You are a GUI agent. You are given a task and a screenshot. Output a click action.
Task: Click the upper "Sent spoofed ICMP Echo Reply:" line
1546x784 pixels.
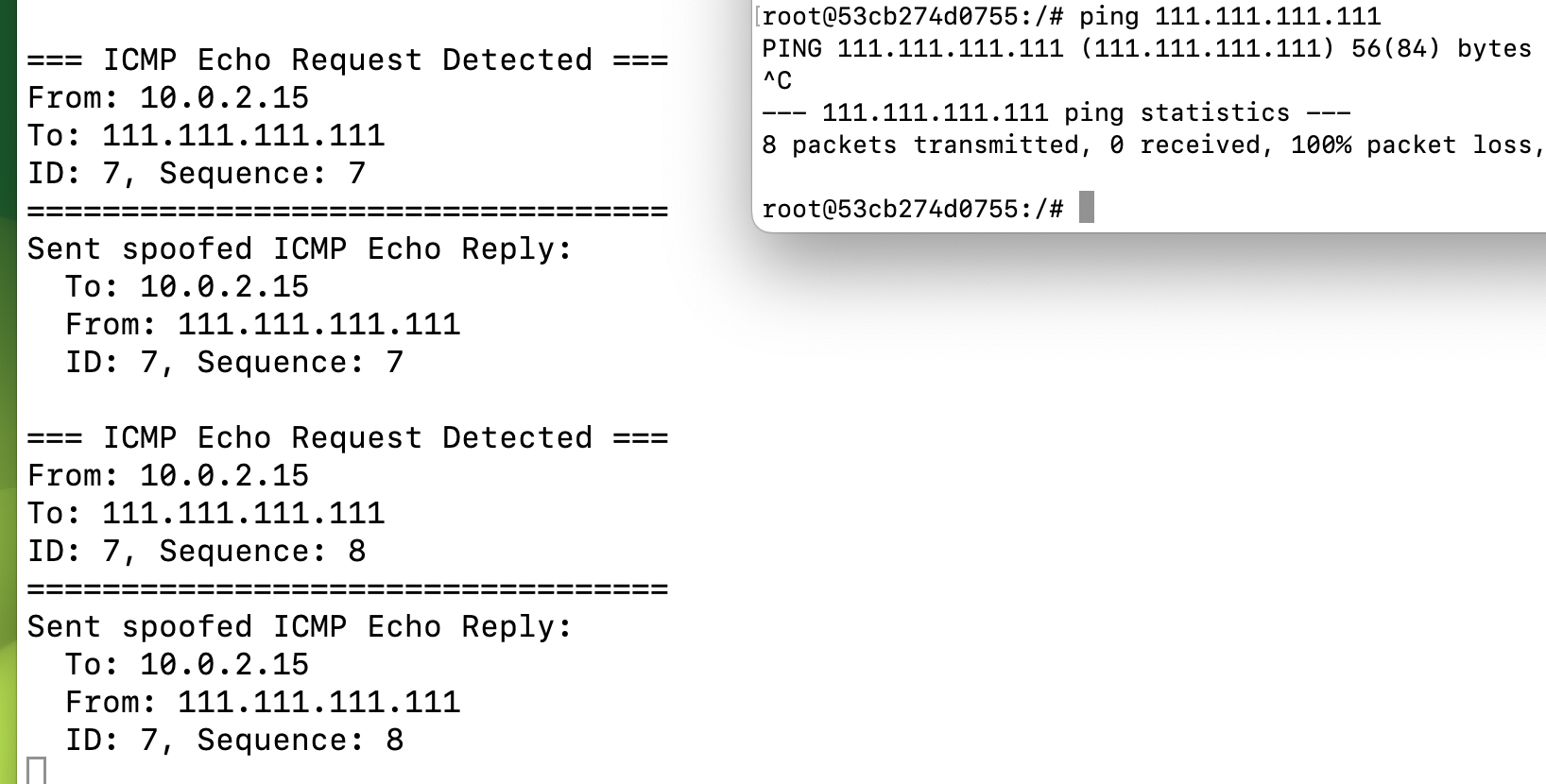[x=300, y=248]
